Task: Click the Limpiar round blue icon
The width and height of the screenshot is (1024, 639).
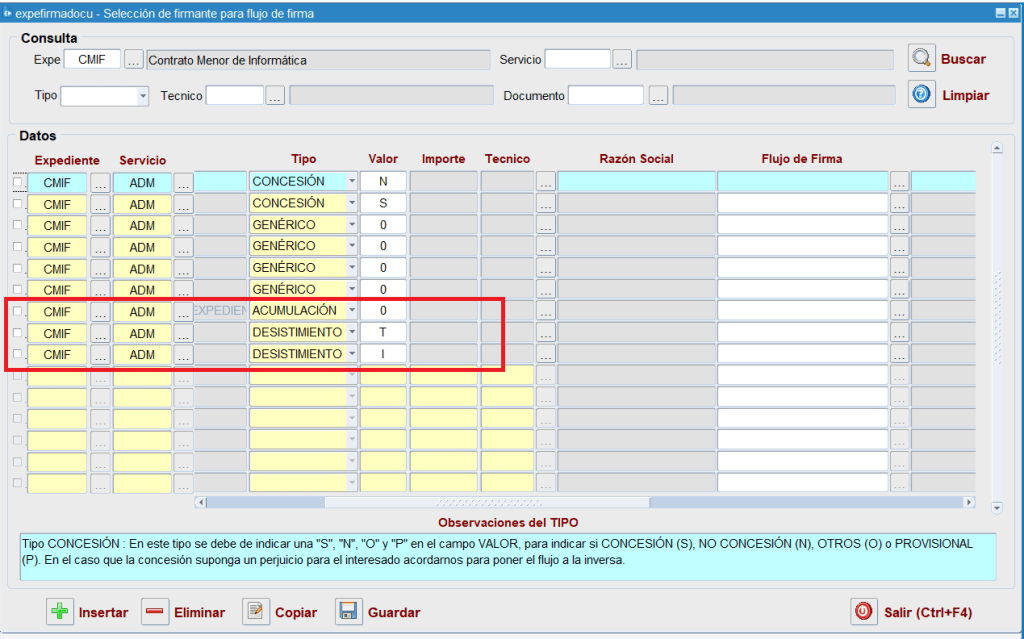Action: [x=921, y=95]
